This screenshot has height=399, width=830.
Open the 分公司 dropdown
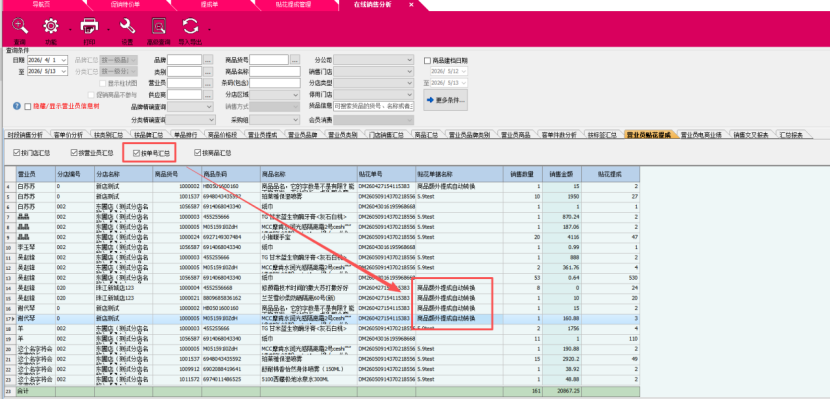(x=410, y=60)
